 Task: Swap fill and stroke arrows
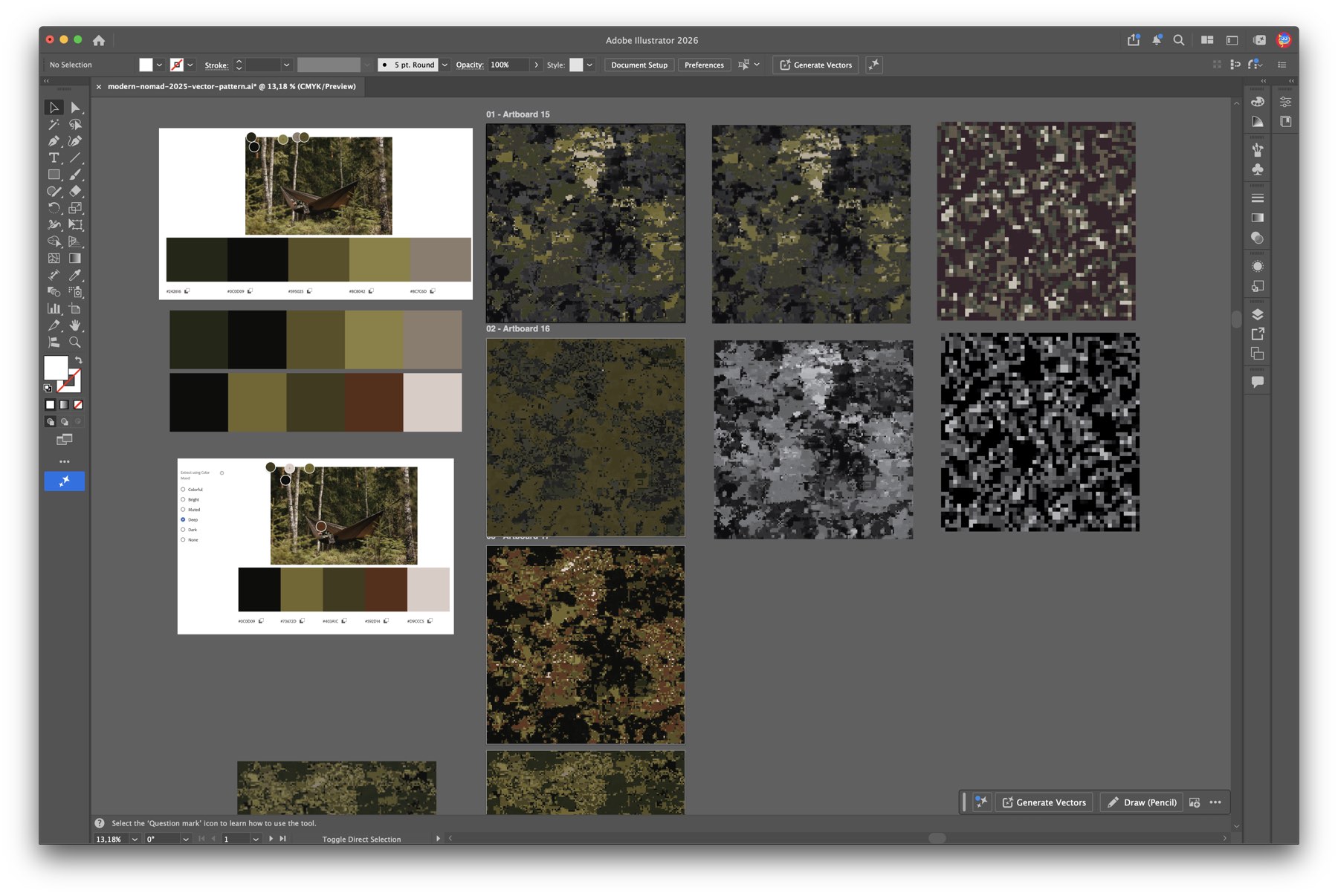(78, 360)
